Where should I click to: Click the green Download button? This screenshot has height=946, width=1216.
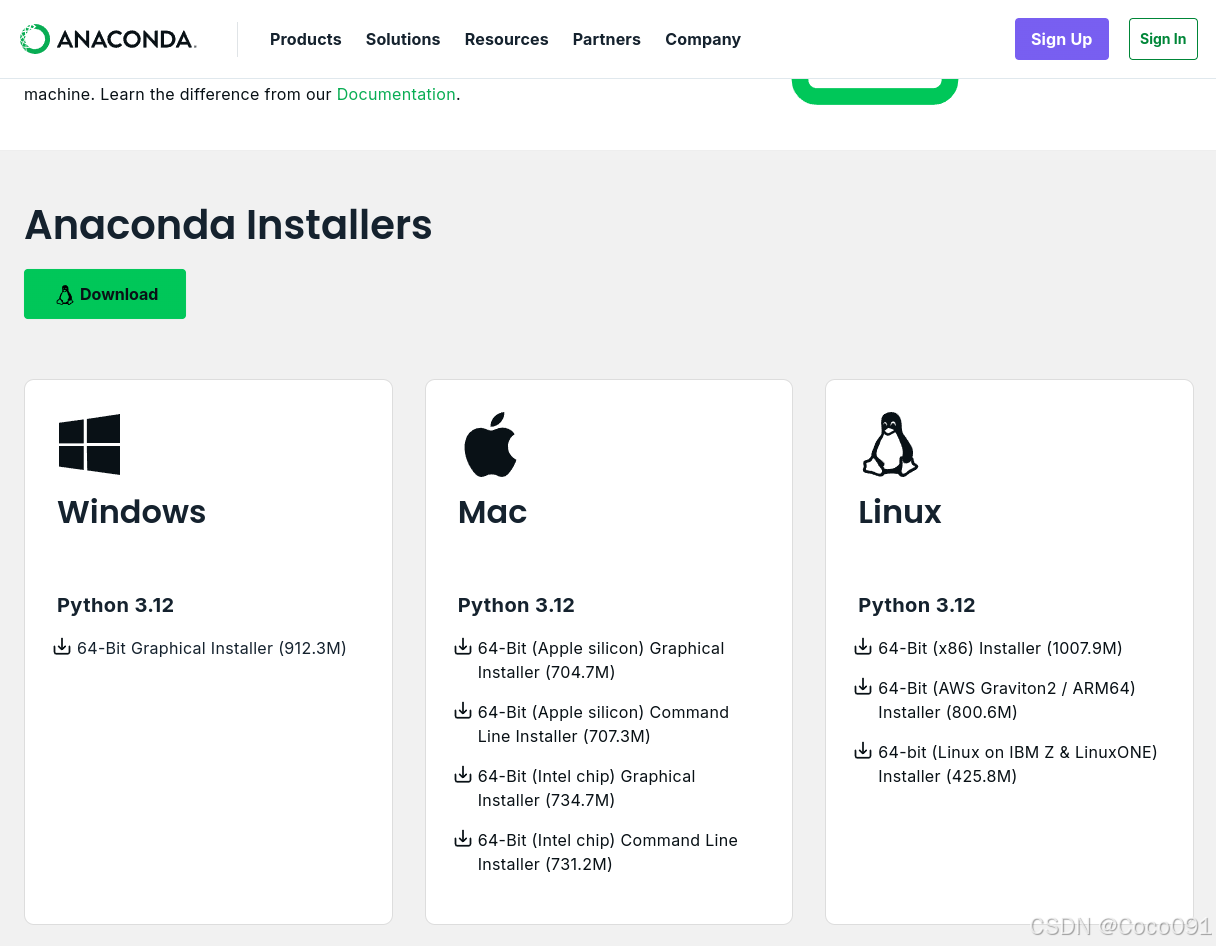pos(105,294)
